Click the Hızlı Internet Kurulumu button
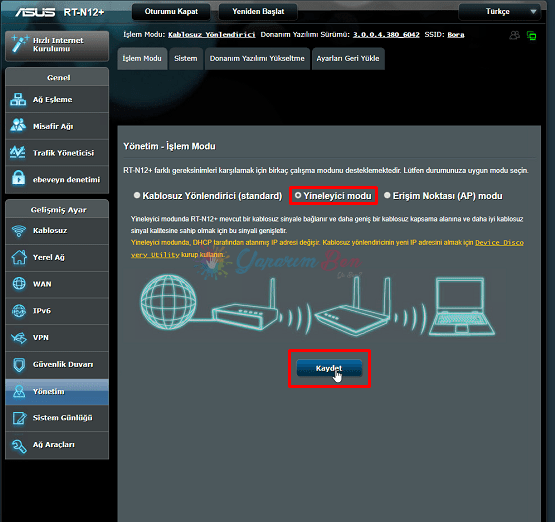The width and height of the screenshot is (555, 522). (57, 45)
